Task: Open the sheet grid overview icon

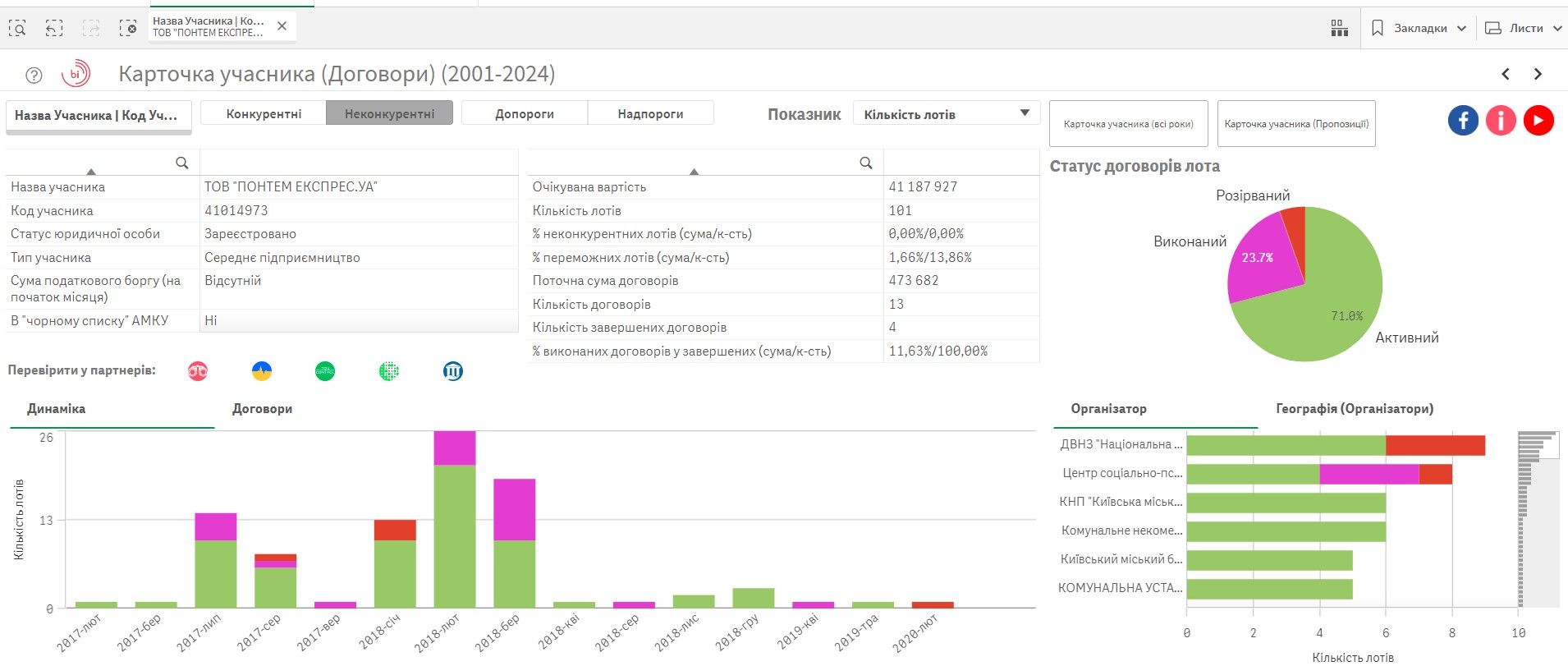Action: click(1339, 29)
